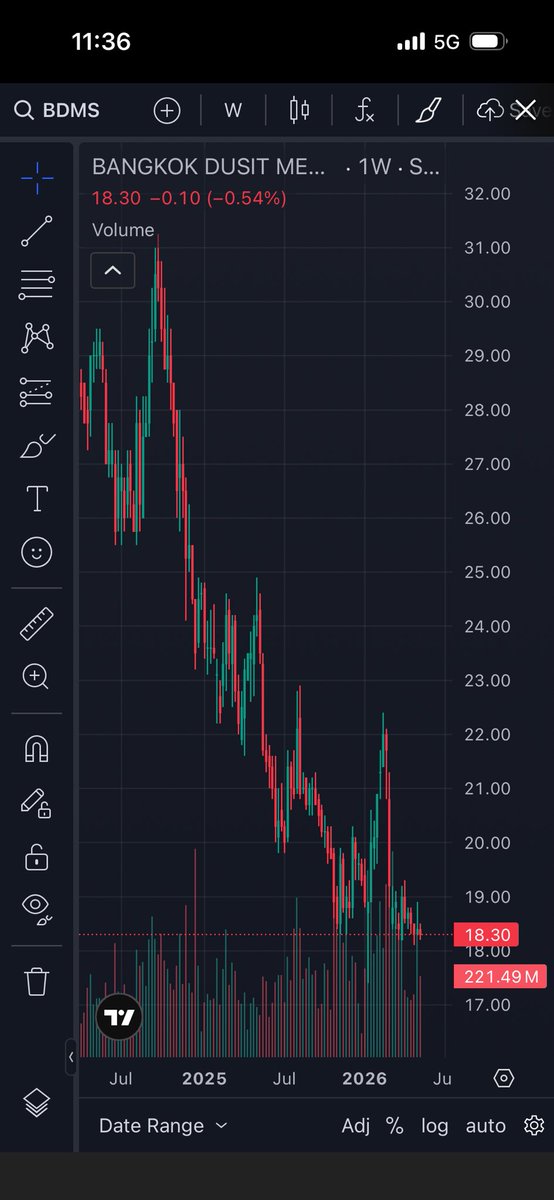Open symbol search for BDMS
The image size is (554, 1200).
tap(57, 110)
